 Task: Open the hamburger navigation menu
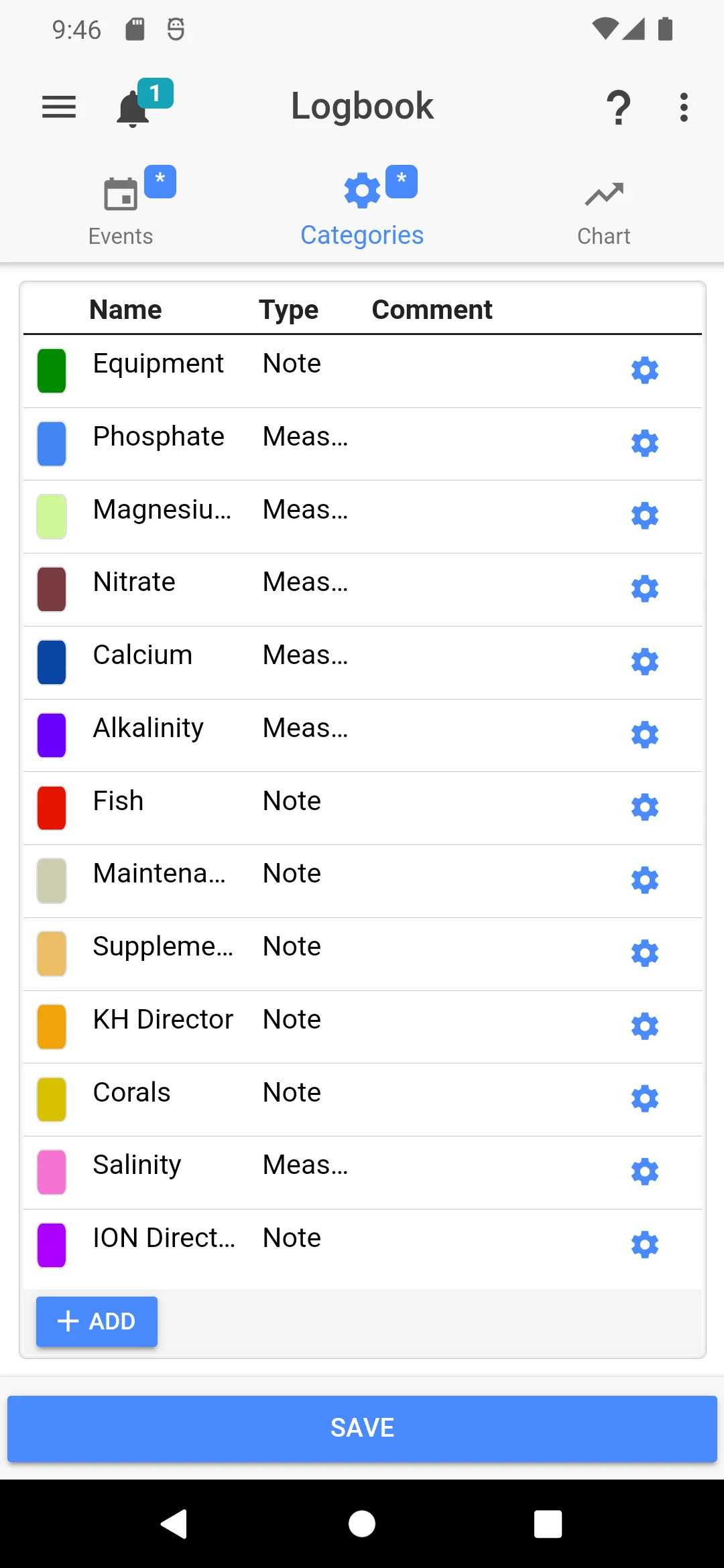point(59,107)
